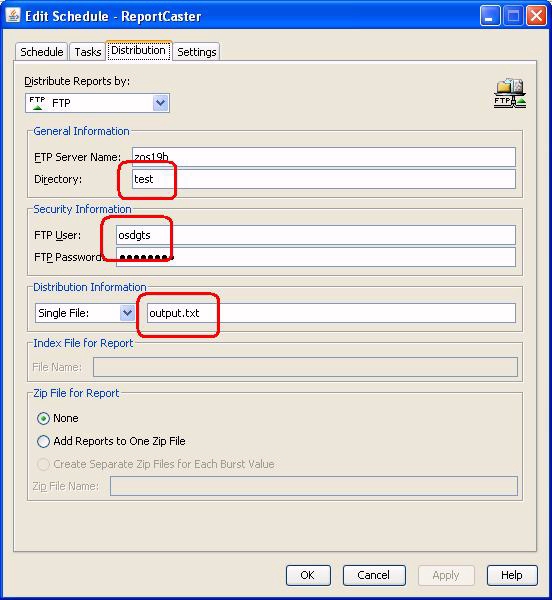This screenshot has width=552, height=600.
Task: Minimize the Edit Schedule window
Action: (x=490, y=16)
